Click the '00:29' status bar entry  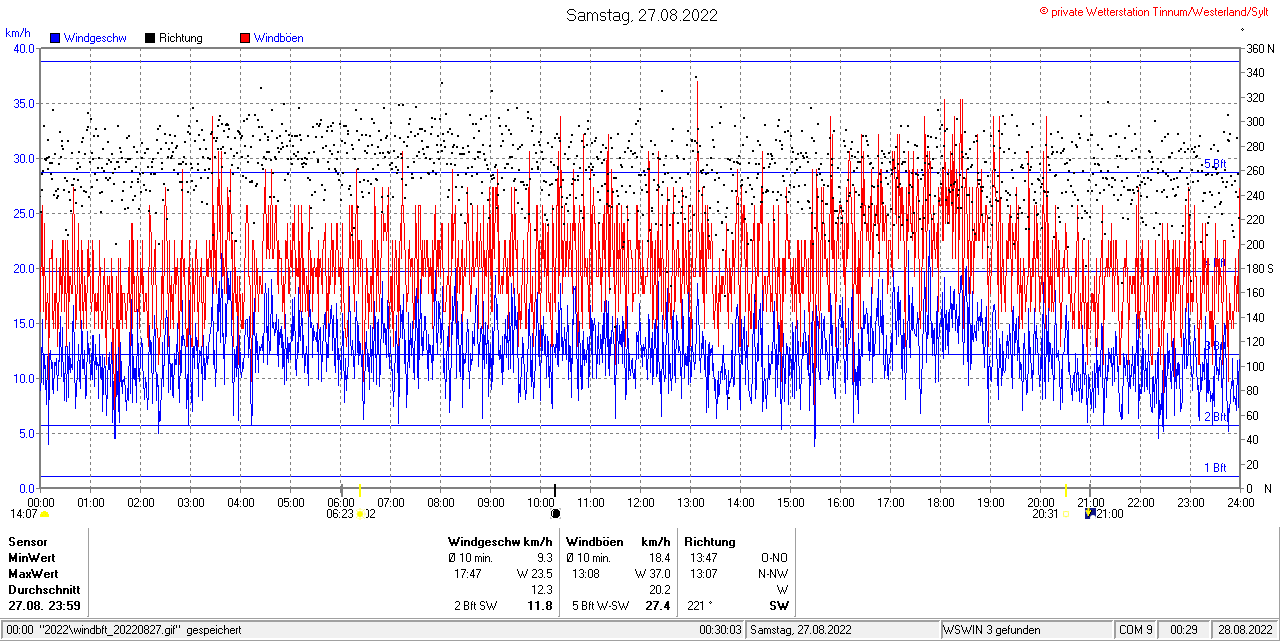pos(1184,630)
